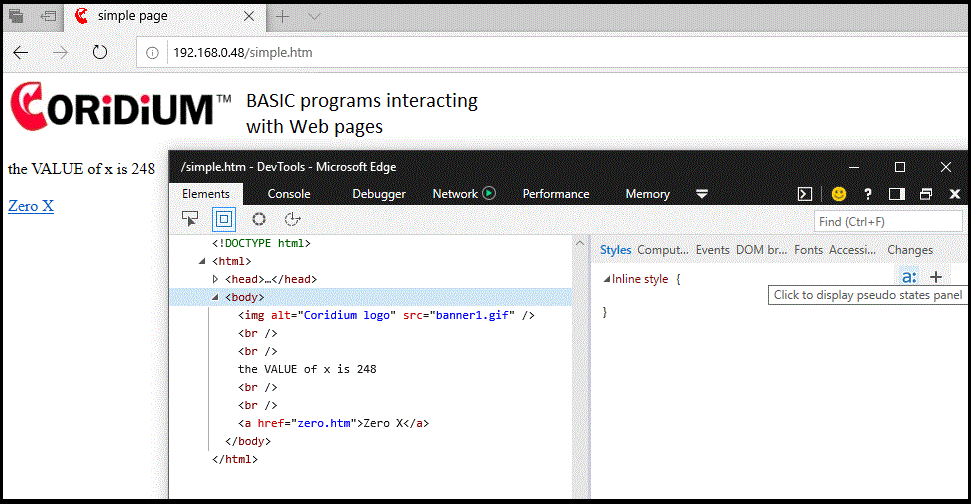Switch to the Console tab
Image resolution: width=971 pixels, height=504 pixels.
point(289,194)
